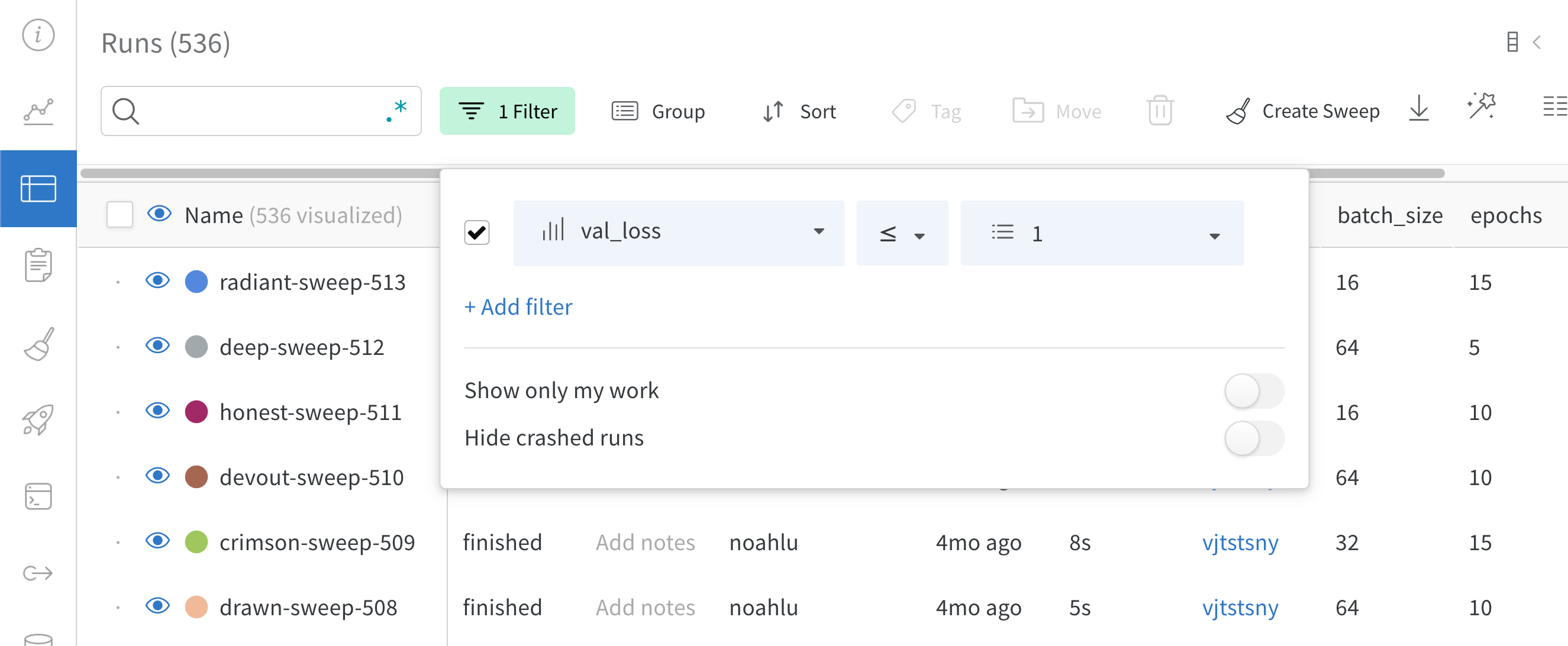Select the Table view icon in sidebar
The width and height of the screenshot is (1568, 646).
point(38,189)
